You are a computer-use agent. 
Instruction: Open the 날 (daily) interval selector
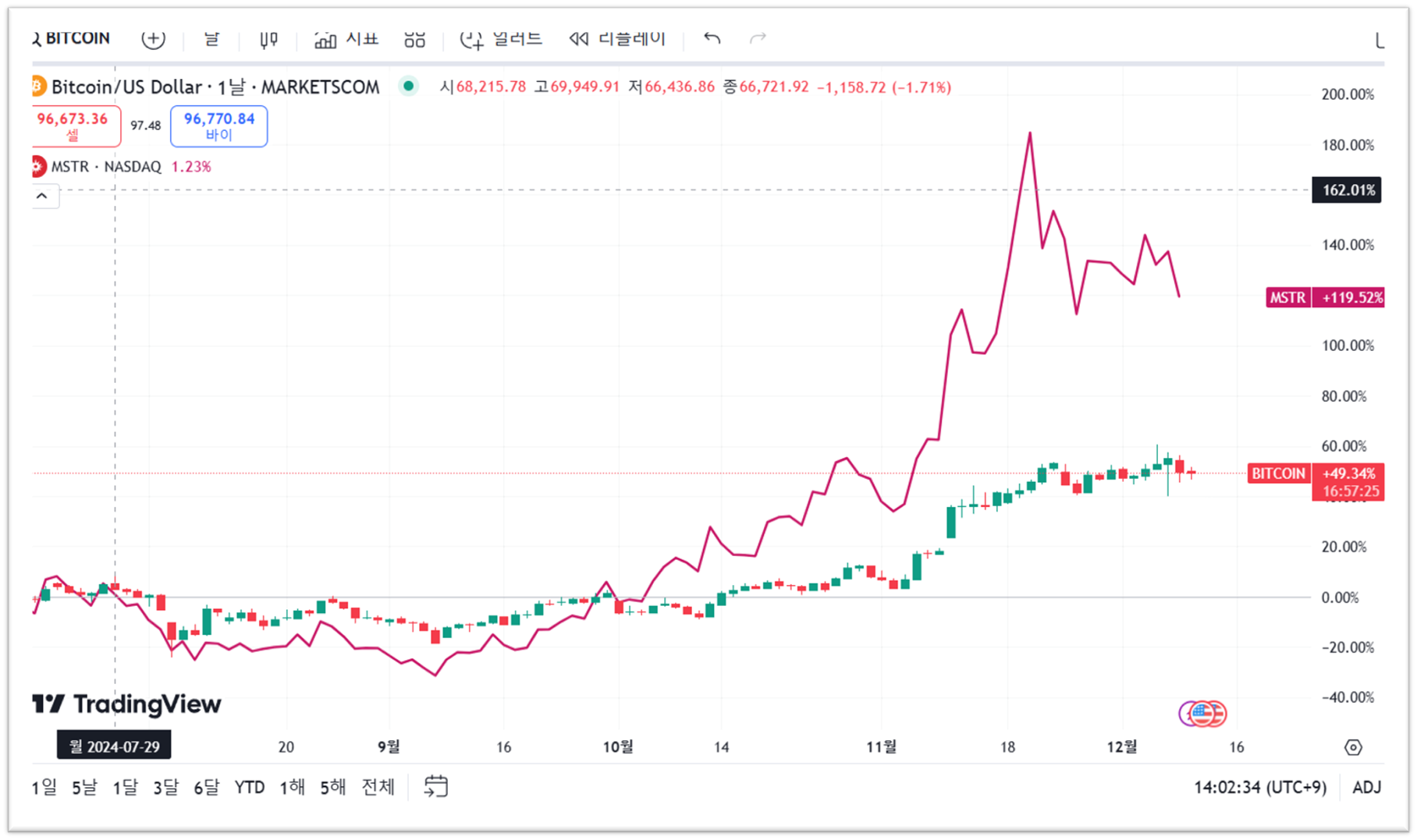[211, 38]
